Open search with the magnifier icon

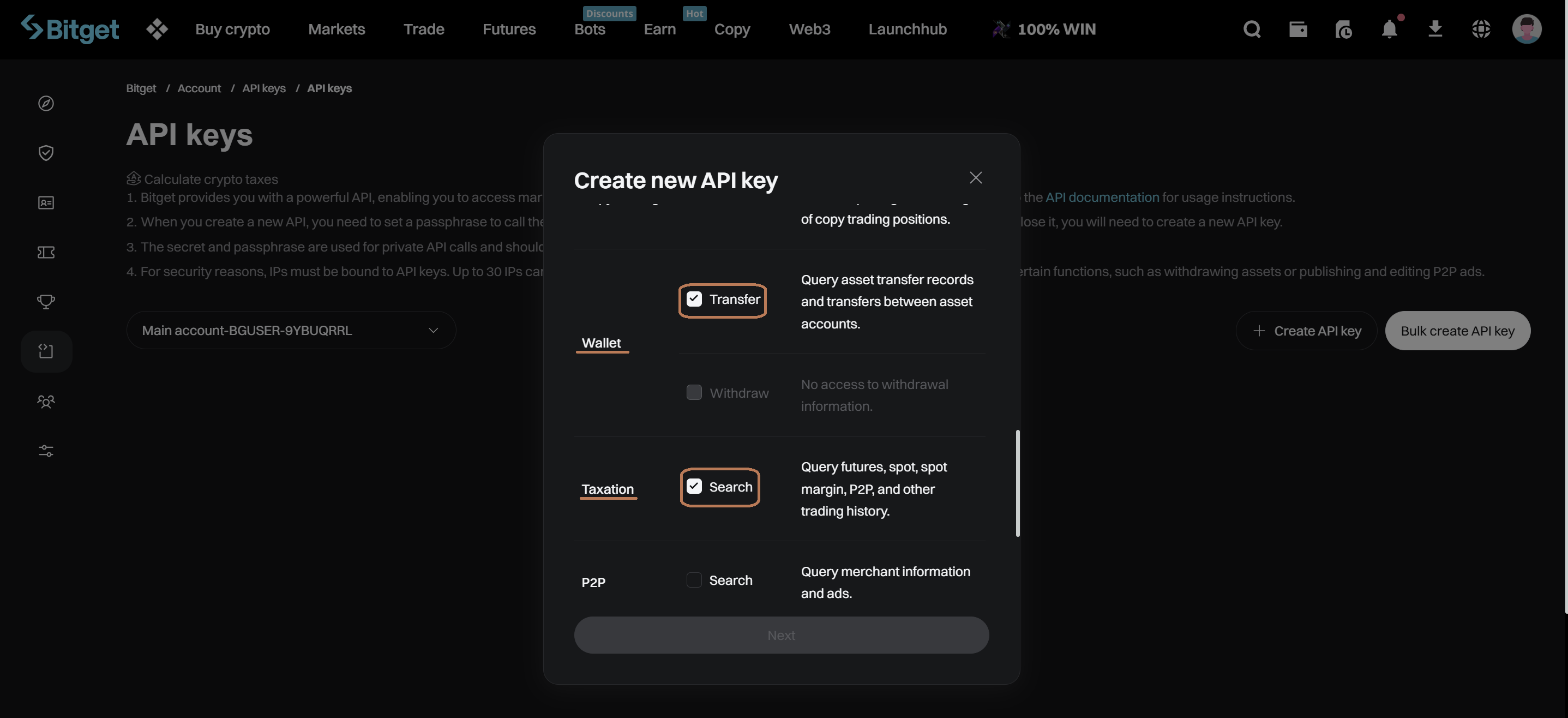pyautogui.click(x=1252, y=28)
